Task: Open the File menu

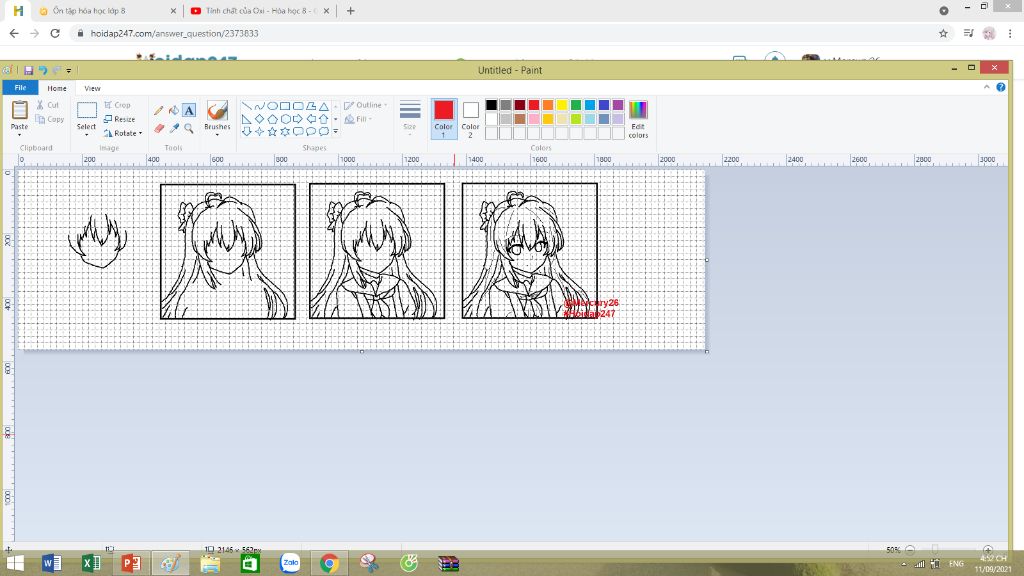Action: click(20, 88)
